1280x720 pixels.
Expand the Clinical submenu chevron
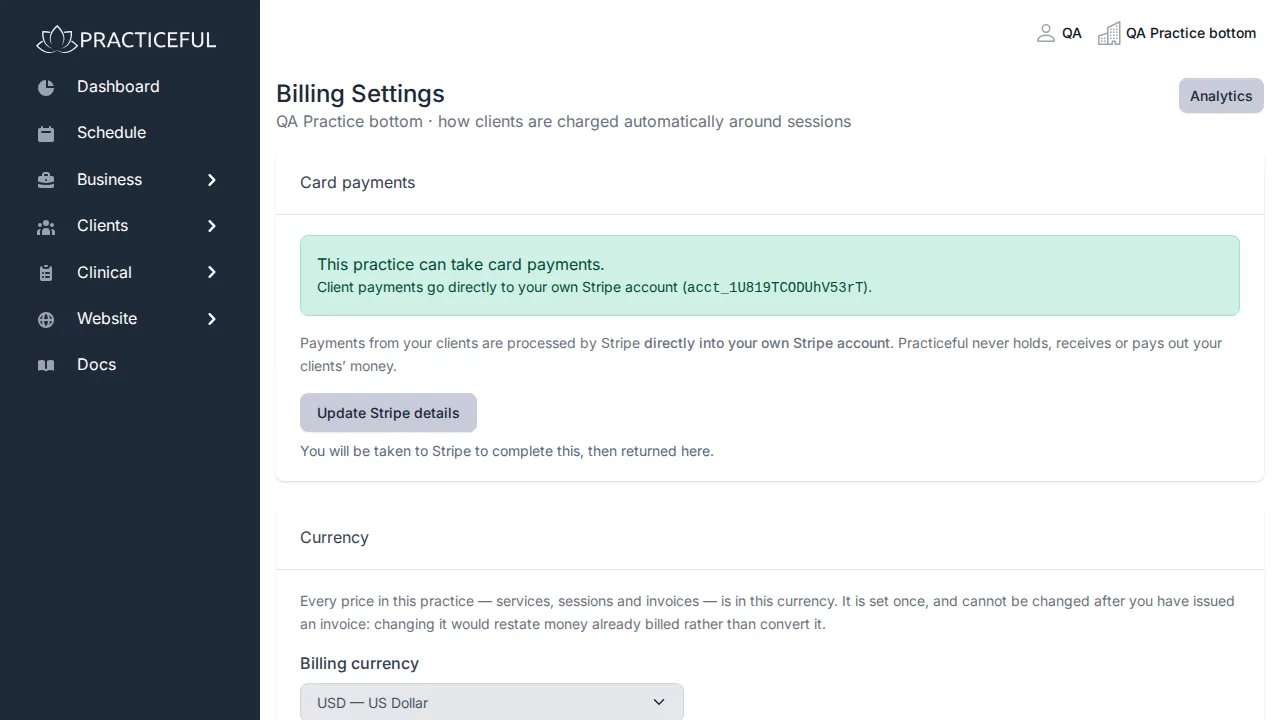212,272
